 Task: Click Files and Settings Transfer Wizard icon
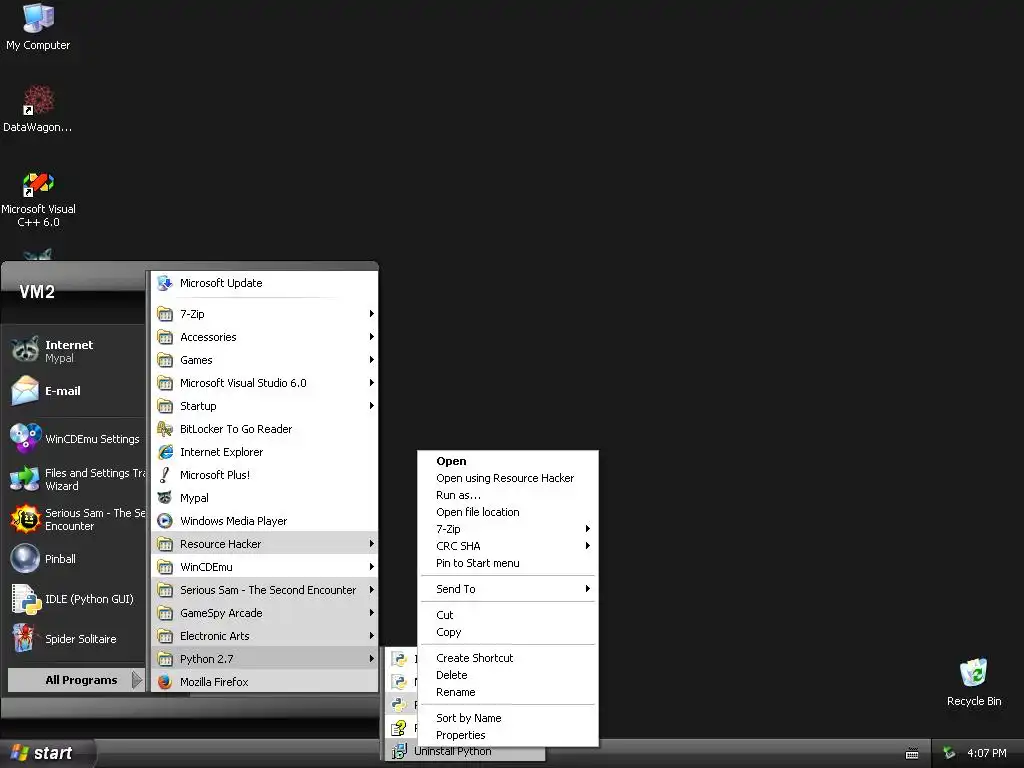click(x=25, y=479)
